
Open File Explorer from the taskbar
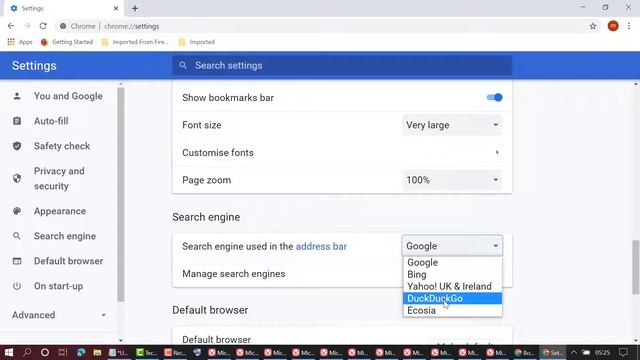click(x=97, y=352)
